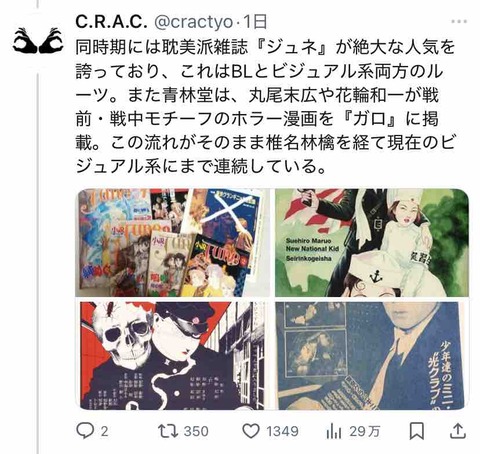The height and width of the screenshot is (454, 480).
Task: Open the 1日 timestamp link
Action: pos(255,22)
